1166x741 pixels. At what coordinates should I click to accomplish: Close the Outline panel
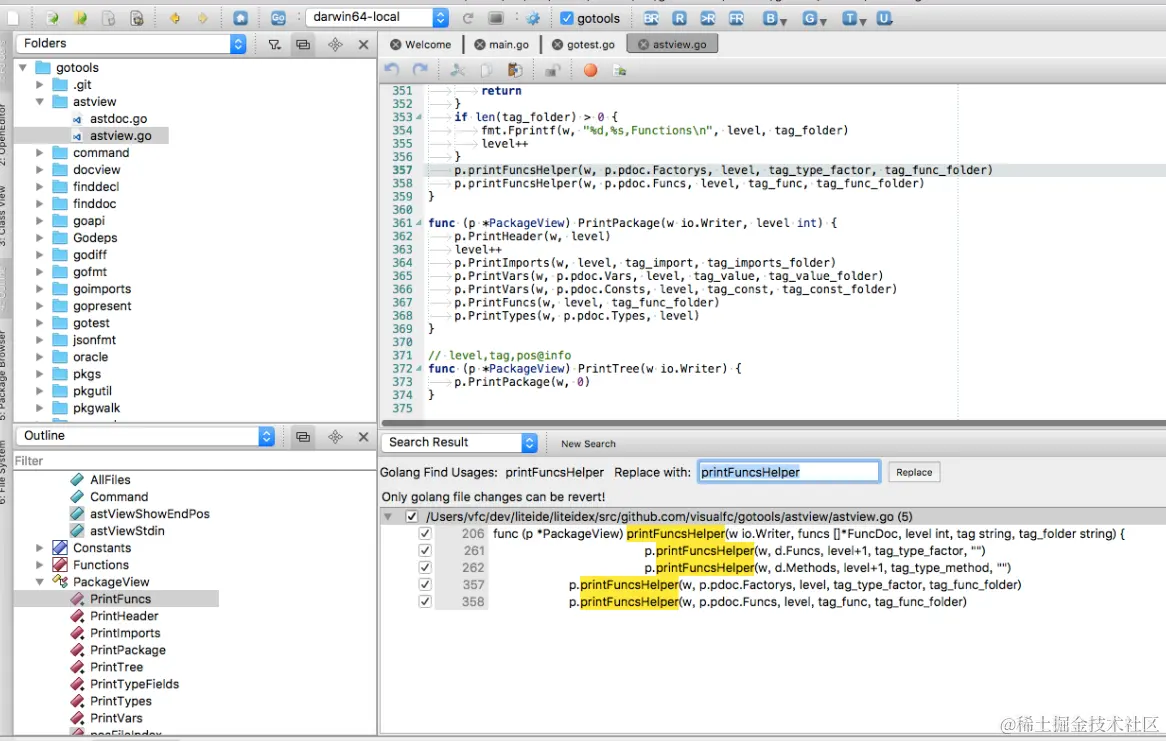(364, 437)
